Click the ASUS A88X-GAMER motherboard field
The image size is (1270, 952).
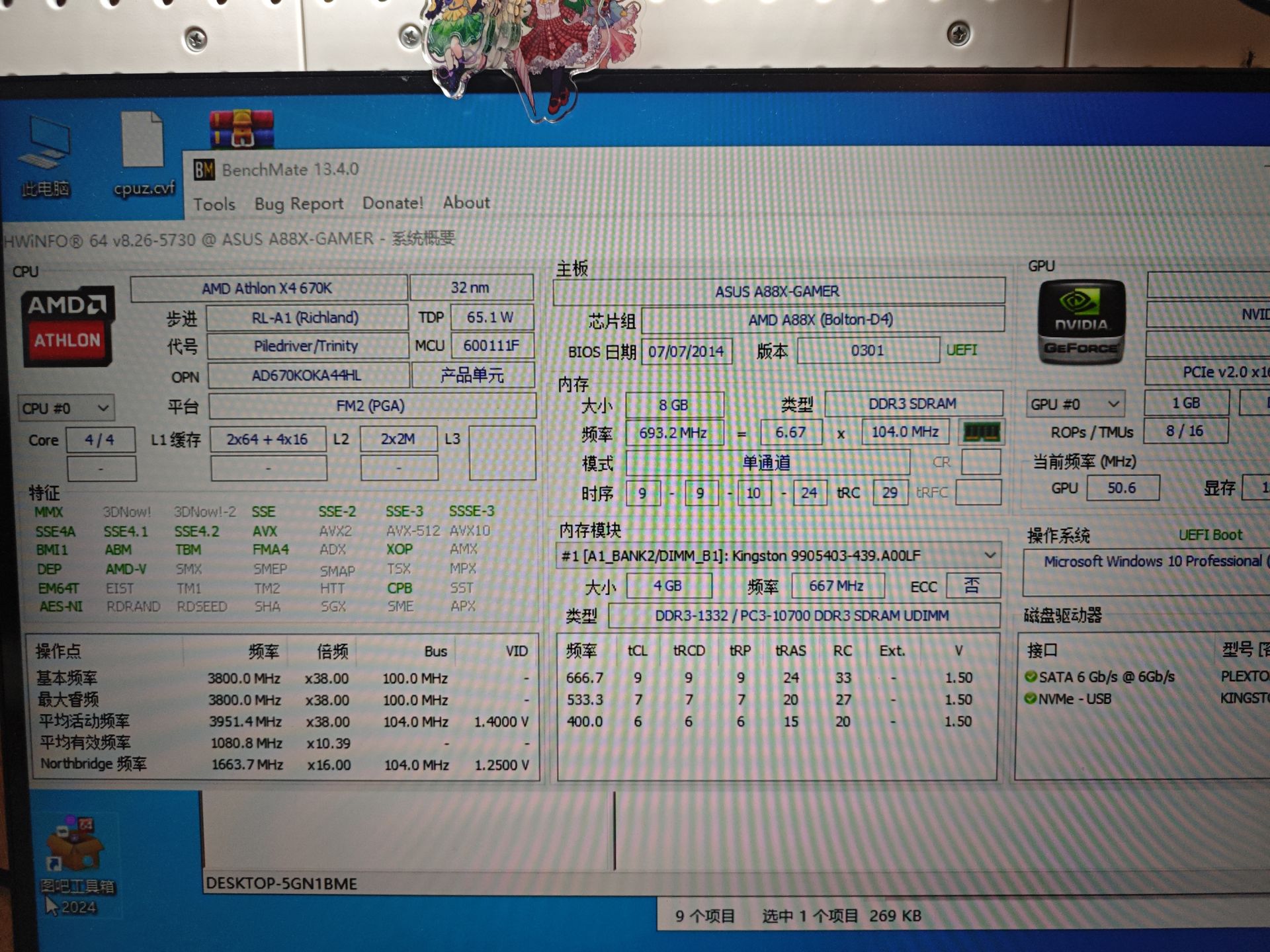[x=778, y=292]
